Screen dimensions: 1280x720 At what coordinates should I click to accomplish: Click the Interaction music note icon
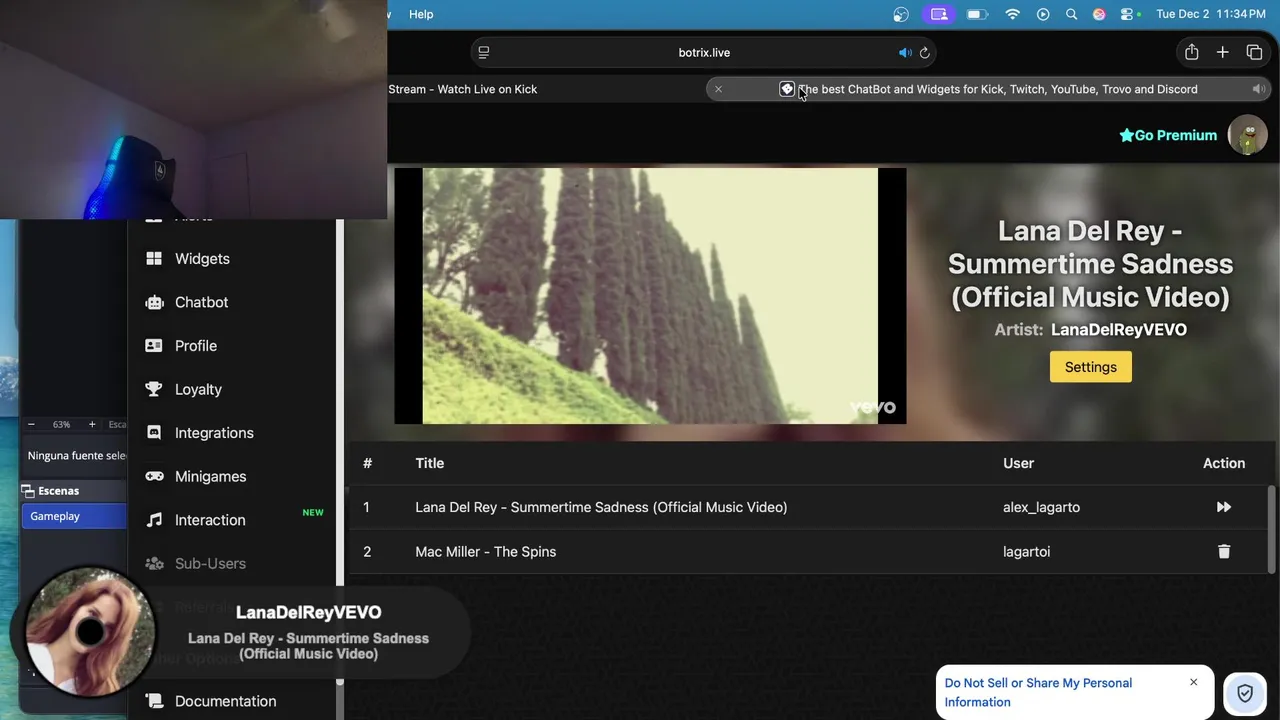(x=154, y=520)
